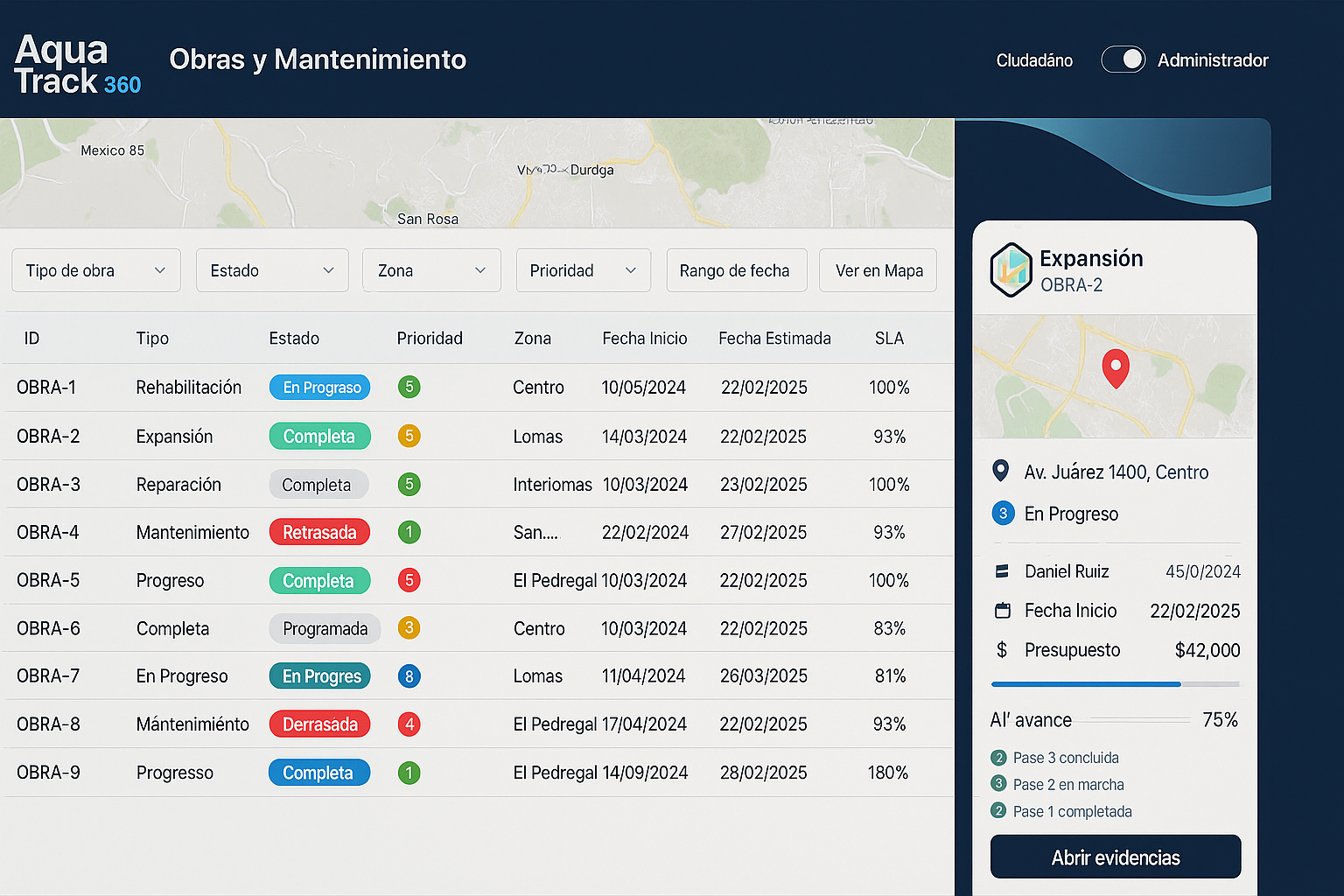Expand the Prioridad filter dropdown
Viewport: 1344px width, 896px height.
583,270
